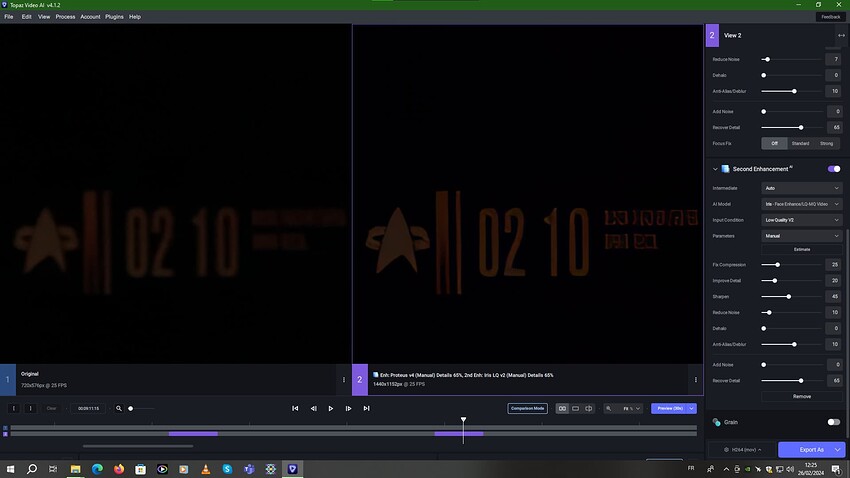Open the Plugins menu

(x=114, y=17)
